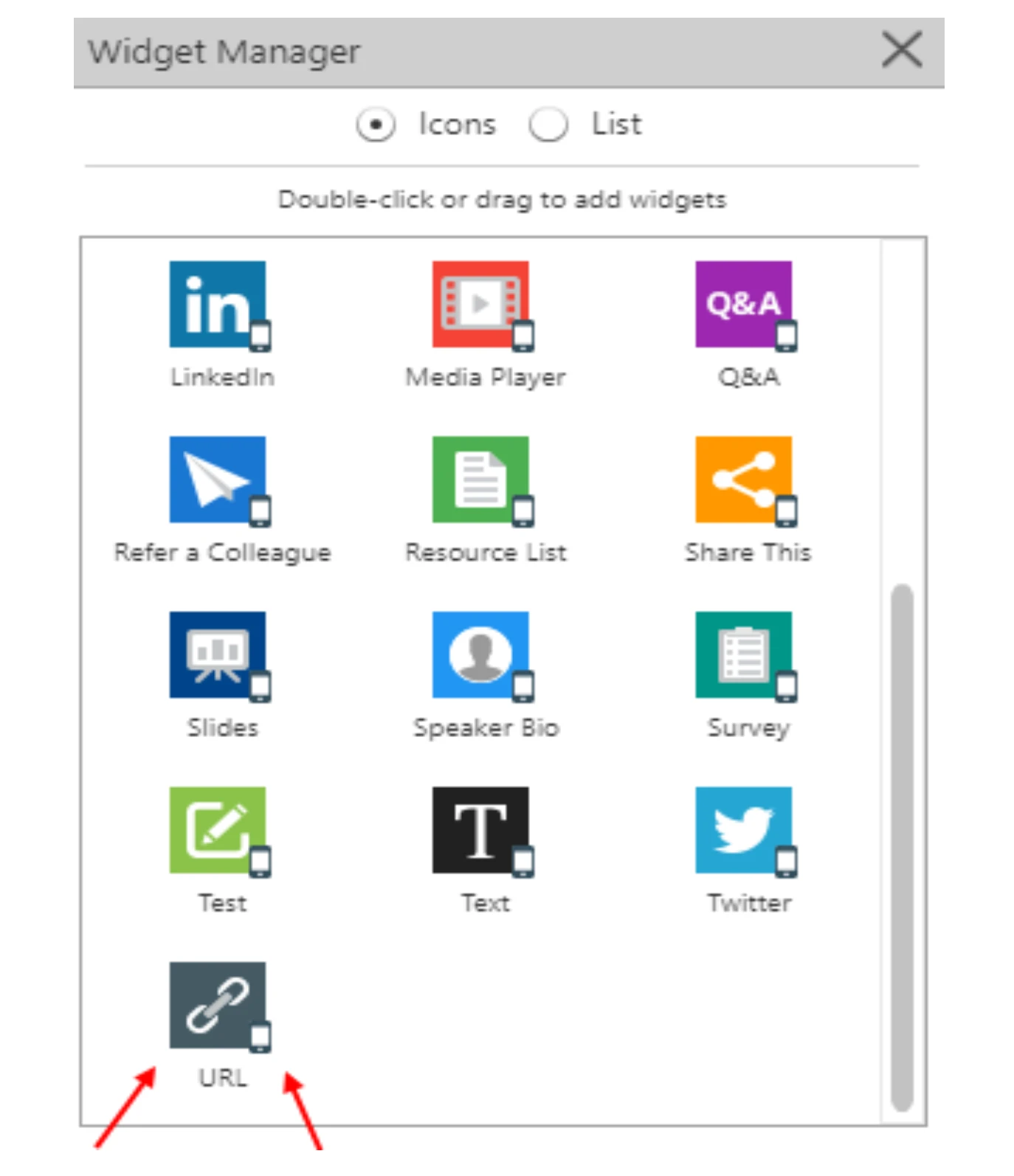Click the 'Twitter' label text

tap(749, 903)
